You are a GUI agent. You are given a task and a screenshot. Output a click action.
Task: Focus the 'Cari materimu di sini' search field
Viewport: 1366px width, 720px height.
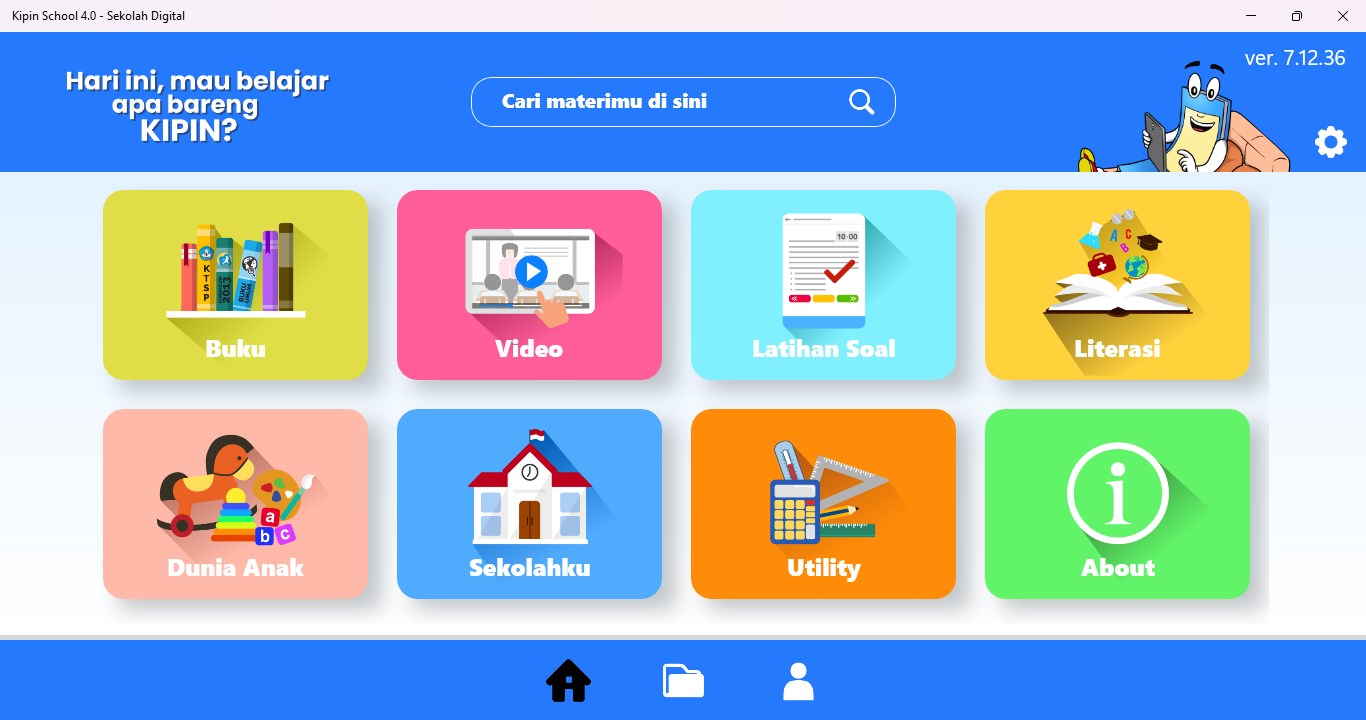[683, 102]
